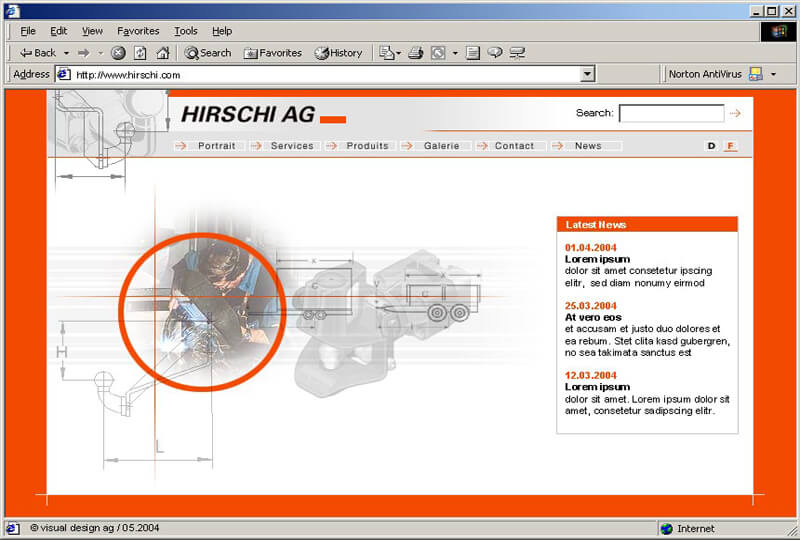The height and width of the screenshot is (540, 800).
Task: Click the network computer toolbar icon
Action: pyautogui.click(x=517, y=53)
